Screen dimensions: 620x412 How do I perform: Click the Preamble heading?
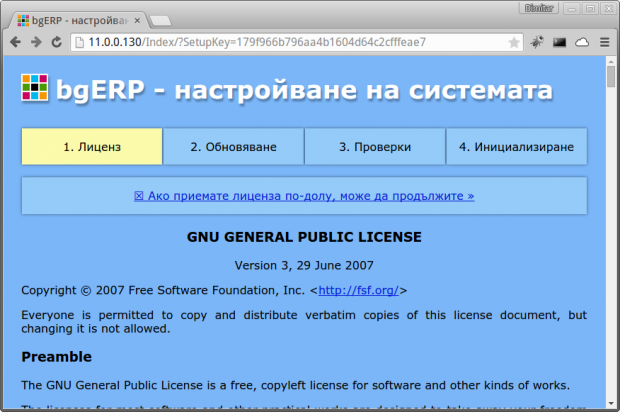point(57,357)
